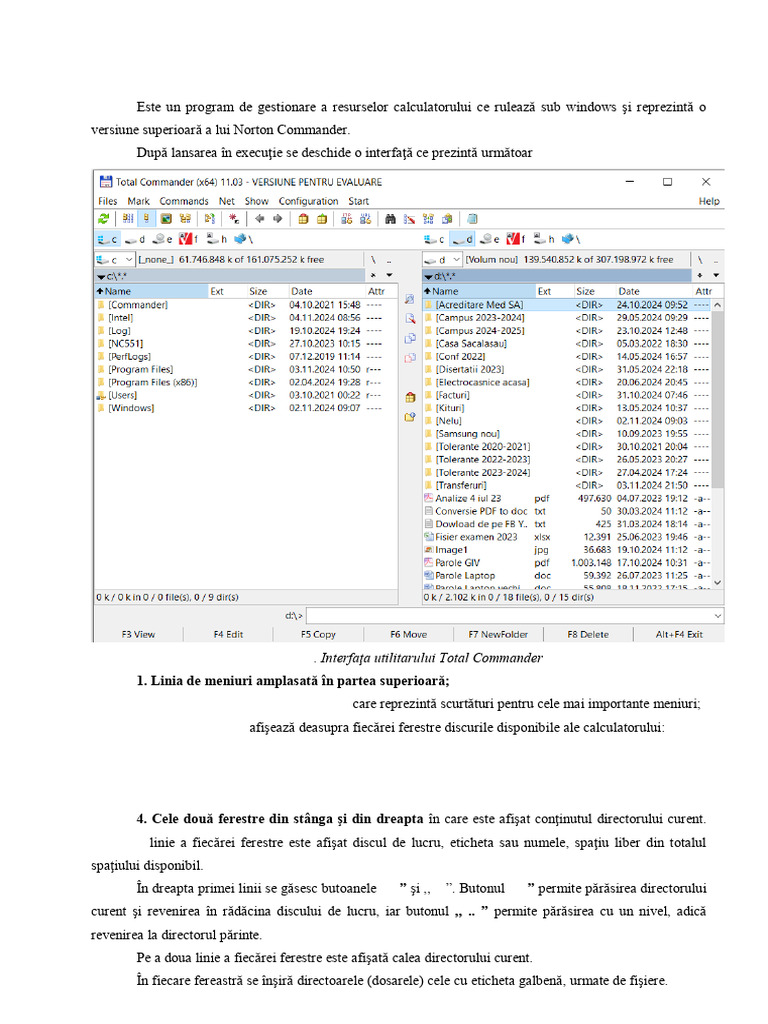Go to root with right panel backslash button
Viewport: 768px width, 1024px height.
pos(700,260)
